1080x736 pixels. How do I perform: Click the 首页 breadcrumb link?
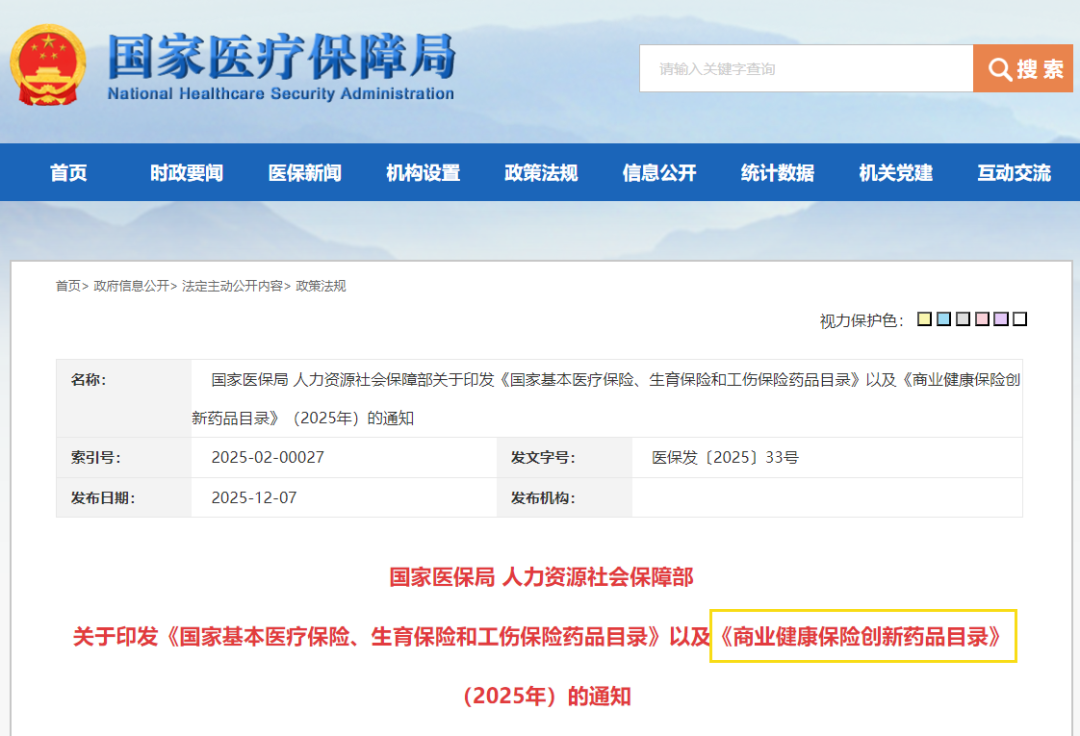68,286
